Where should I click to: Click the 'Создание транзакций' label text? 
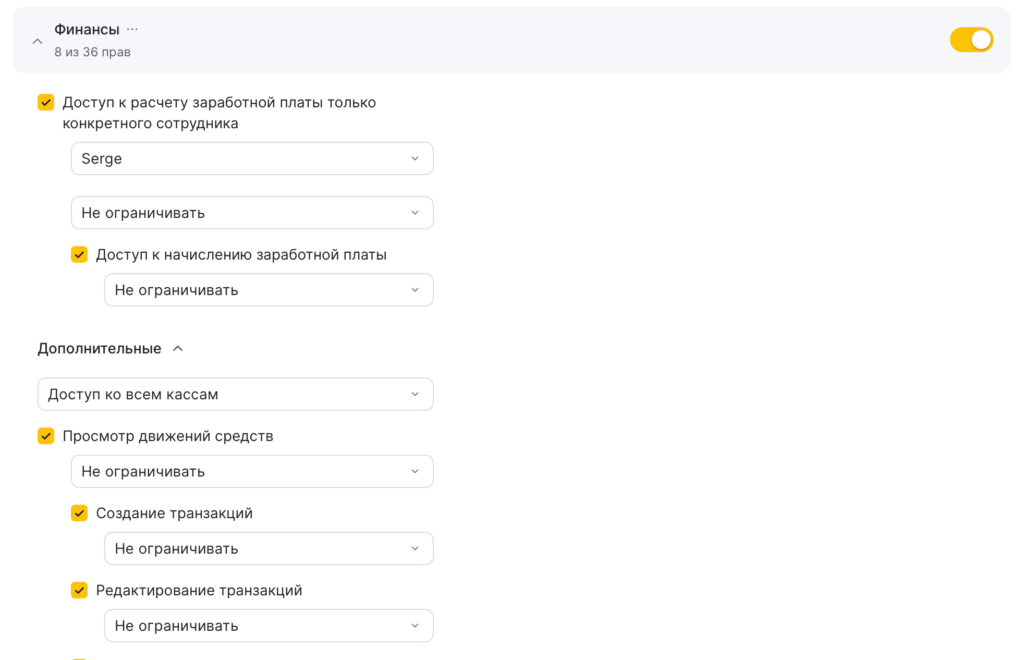pyautogui.click(x=174, y=513)
